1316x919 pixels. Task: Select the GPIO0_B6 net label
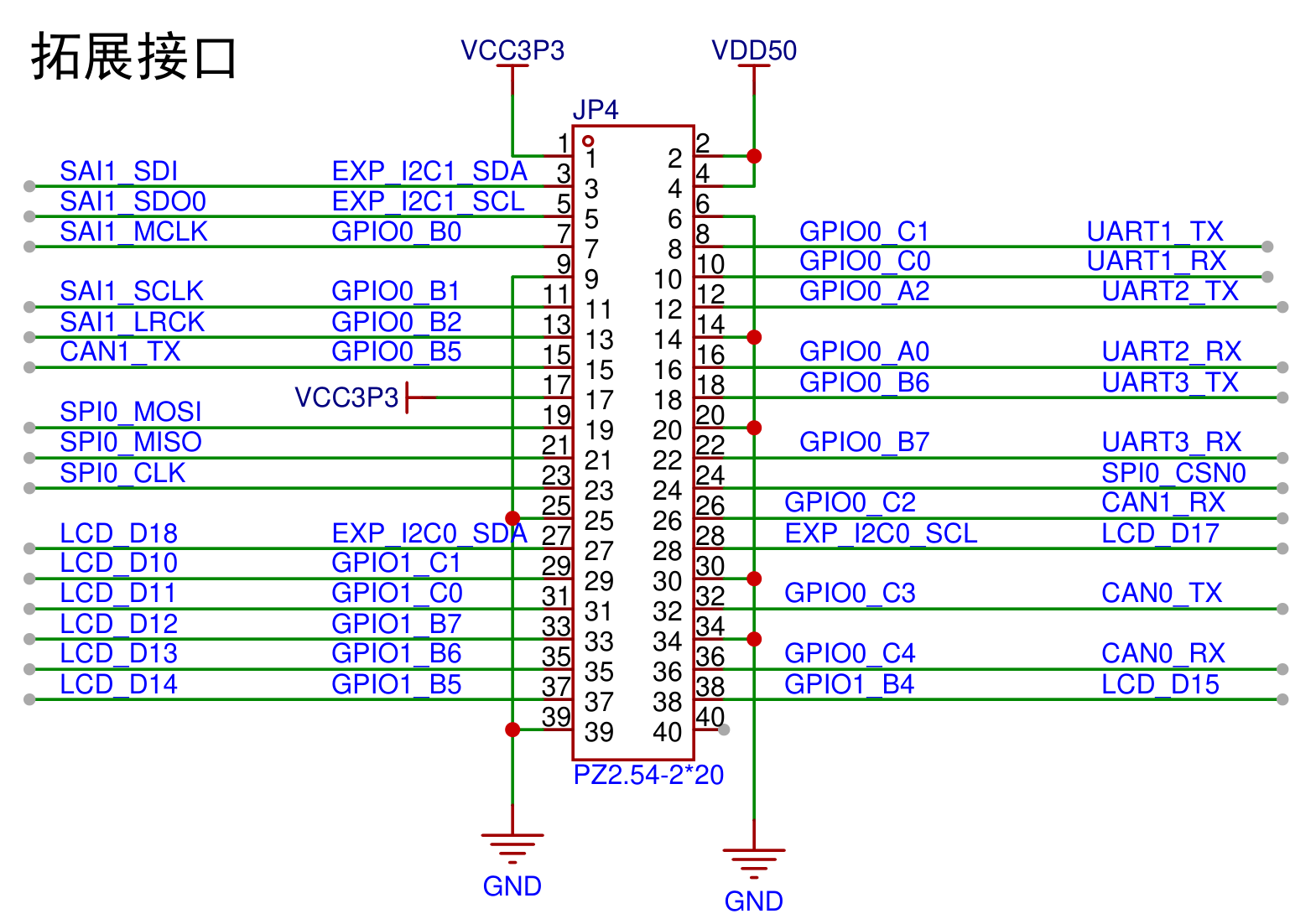pos(865,382)
